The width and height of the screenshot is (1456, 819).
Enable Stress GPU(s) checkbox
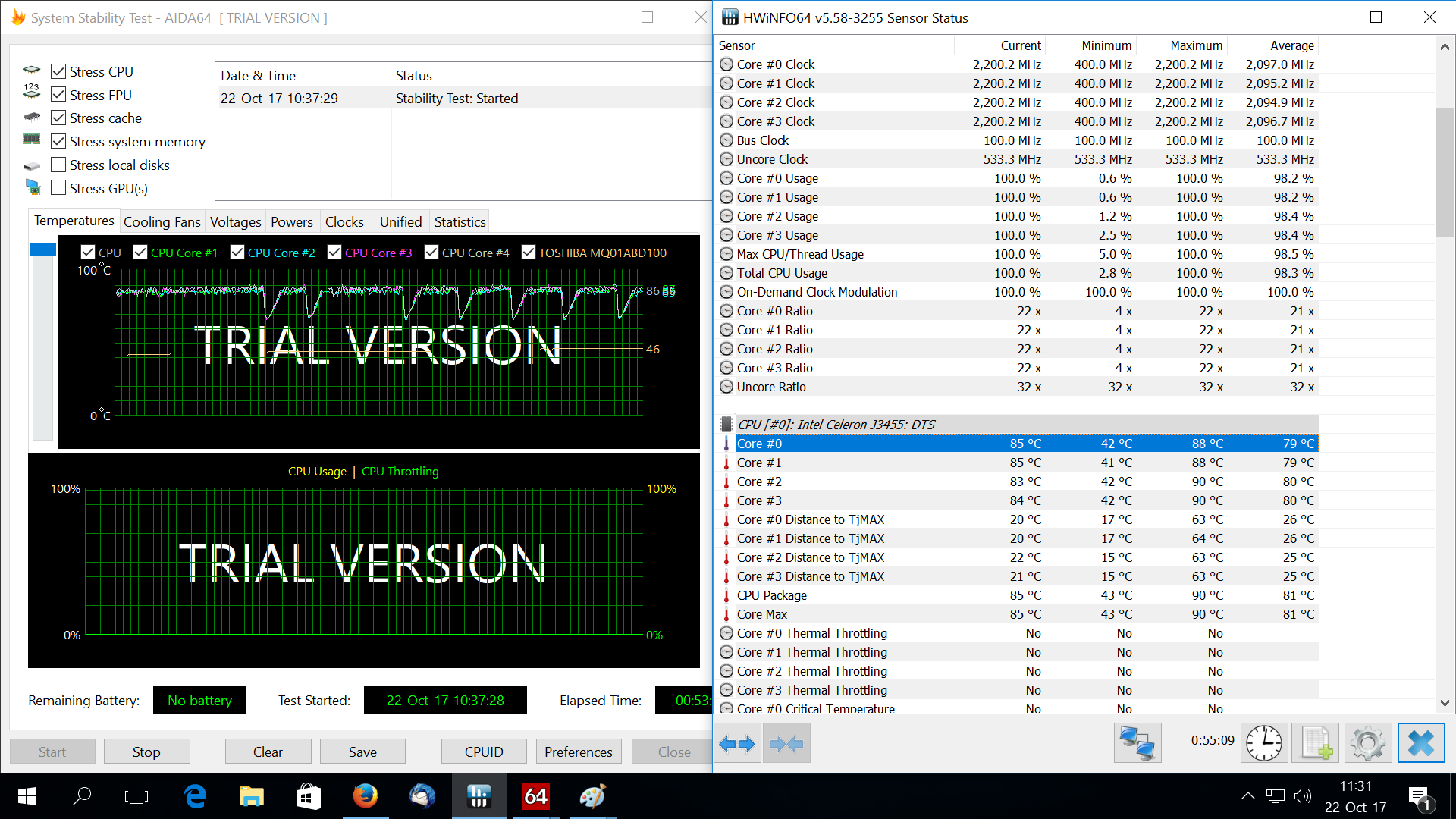pos(58,188)
